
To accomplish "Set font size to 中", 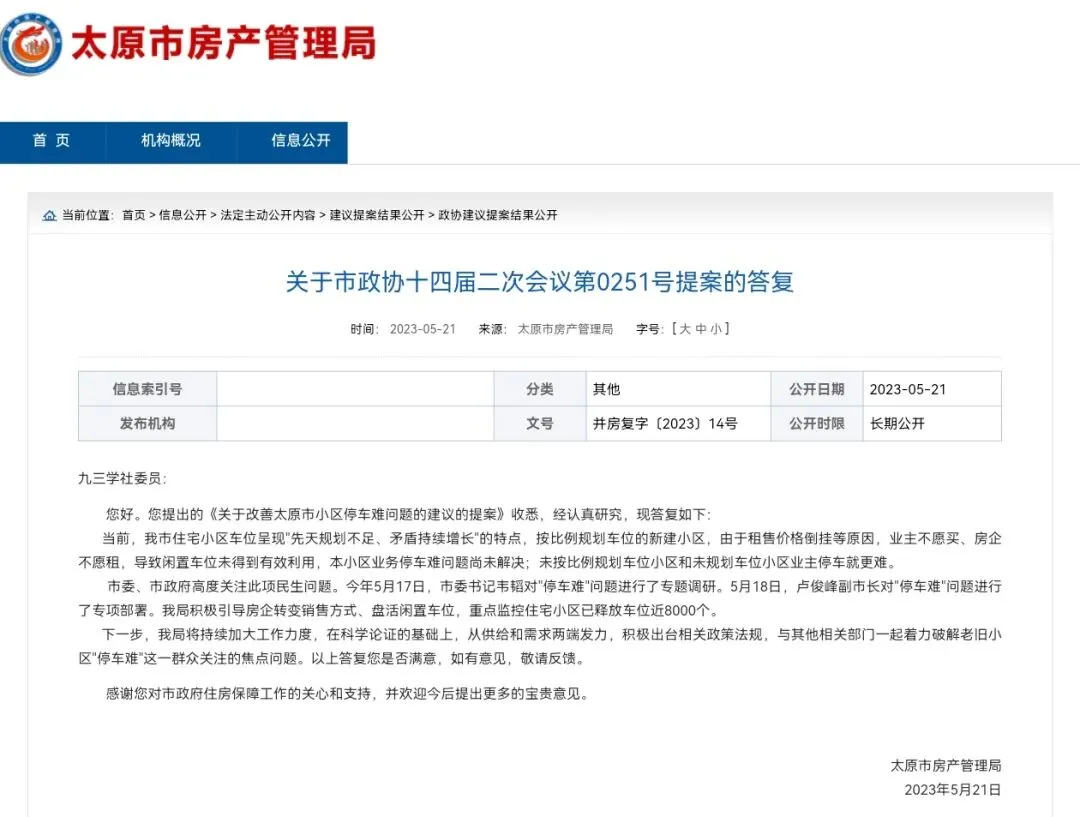I will pyautogui.click(x=700, y=329).
